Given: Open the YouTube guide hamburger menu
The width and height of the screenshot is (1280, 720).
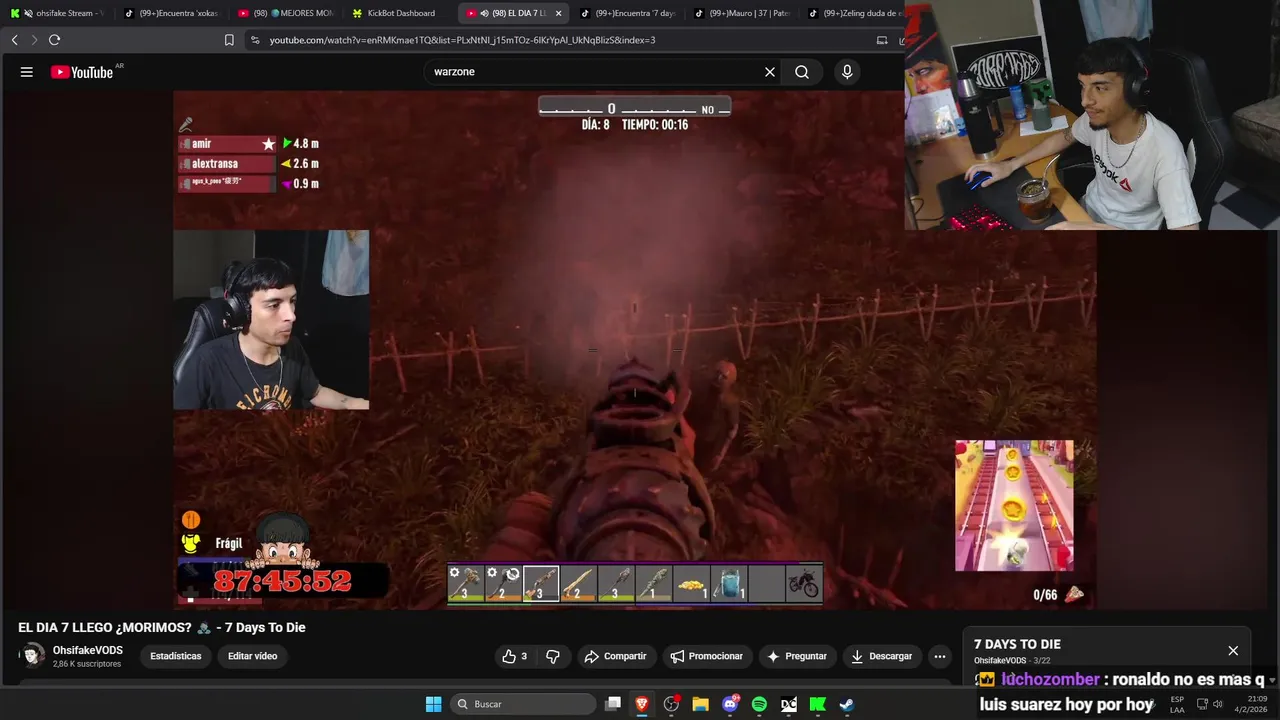Looking at the screenshot, I should click(x=27, y=72).
